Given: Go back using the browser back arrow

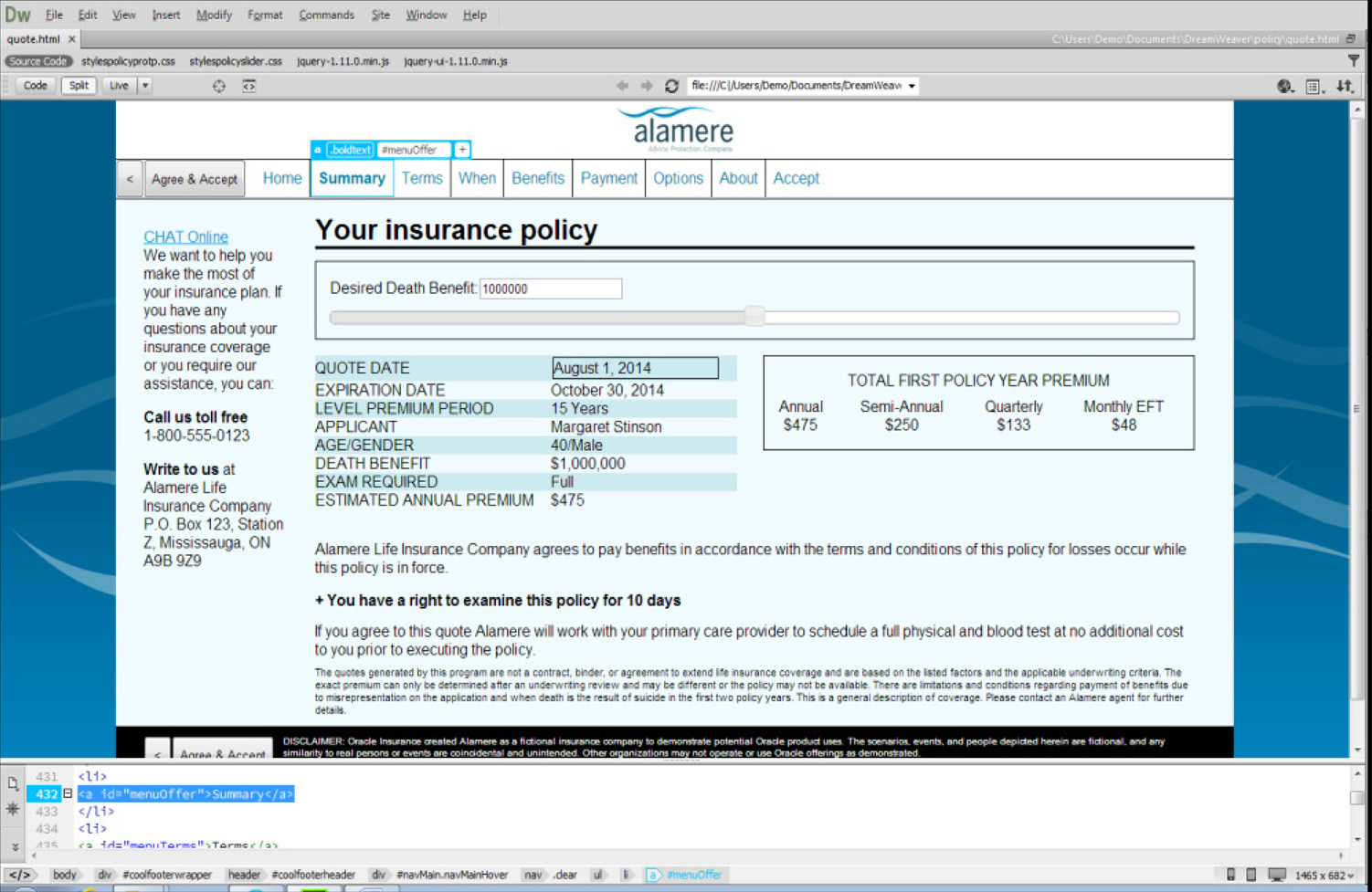Looking at the screenshot, I should click(623, 86).
